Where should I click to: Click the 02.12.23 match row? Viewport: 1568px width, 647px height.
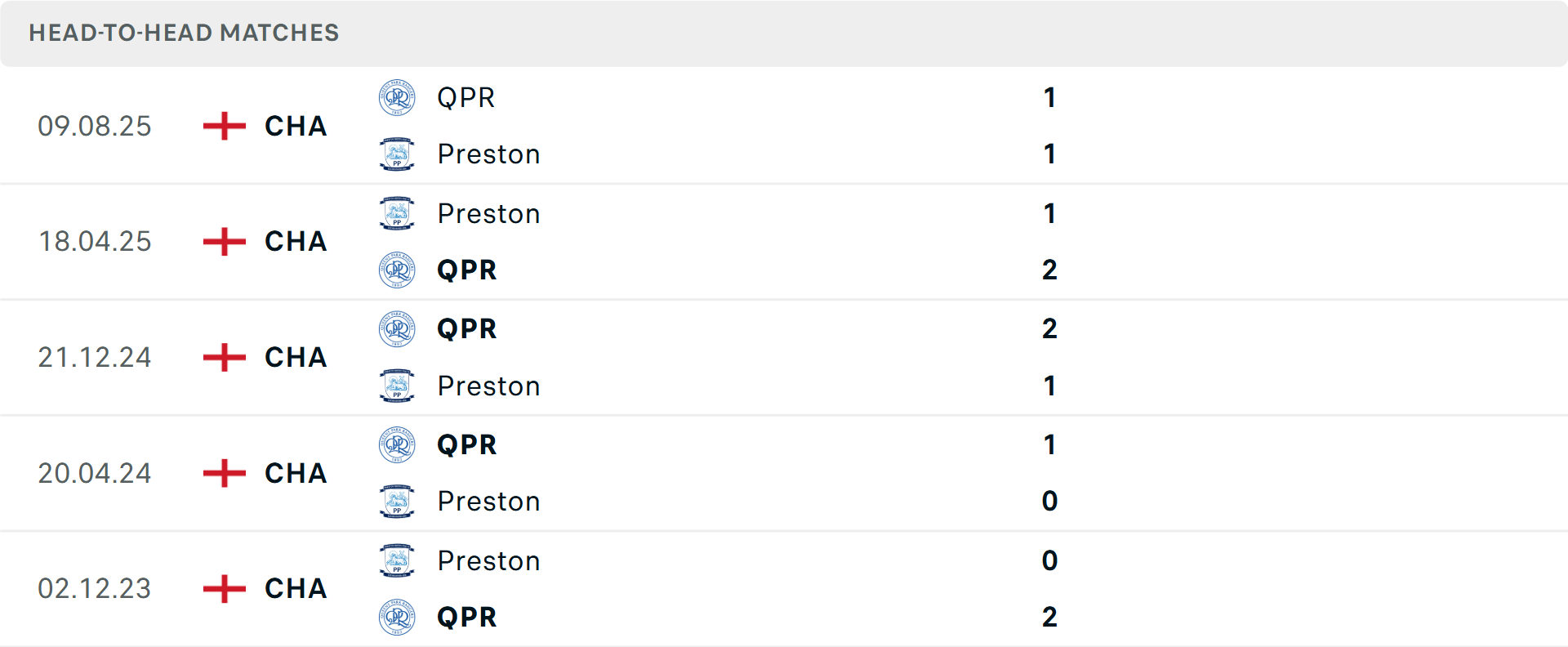[x=735, y=589]
